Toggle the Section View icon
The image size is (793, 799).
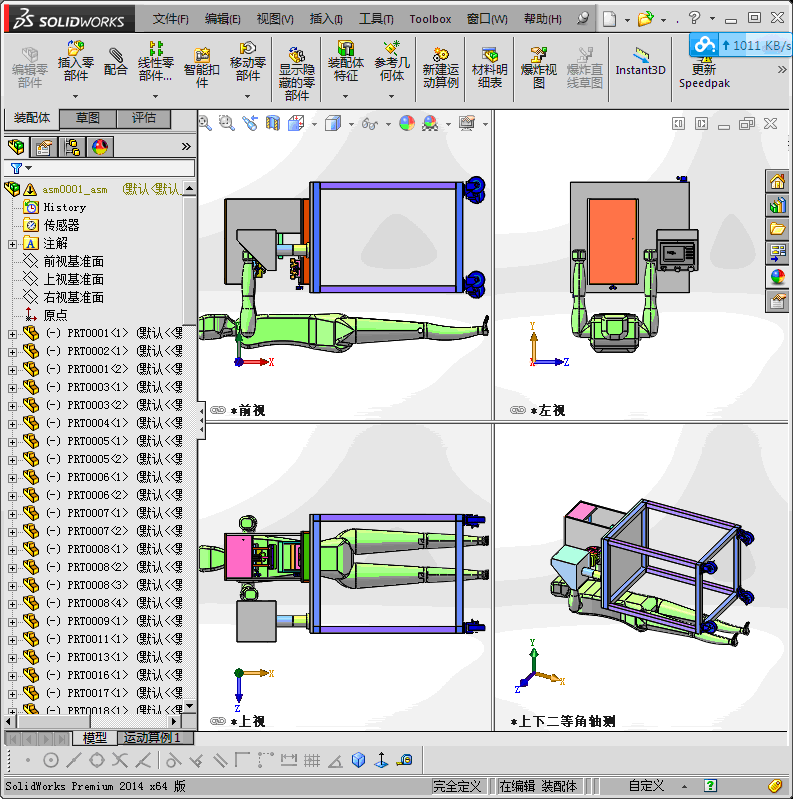[x=273, y=123]
